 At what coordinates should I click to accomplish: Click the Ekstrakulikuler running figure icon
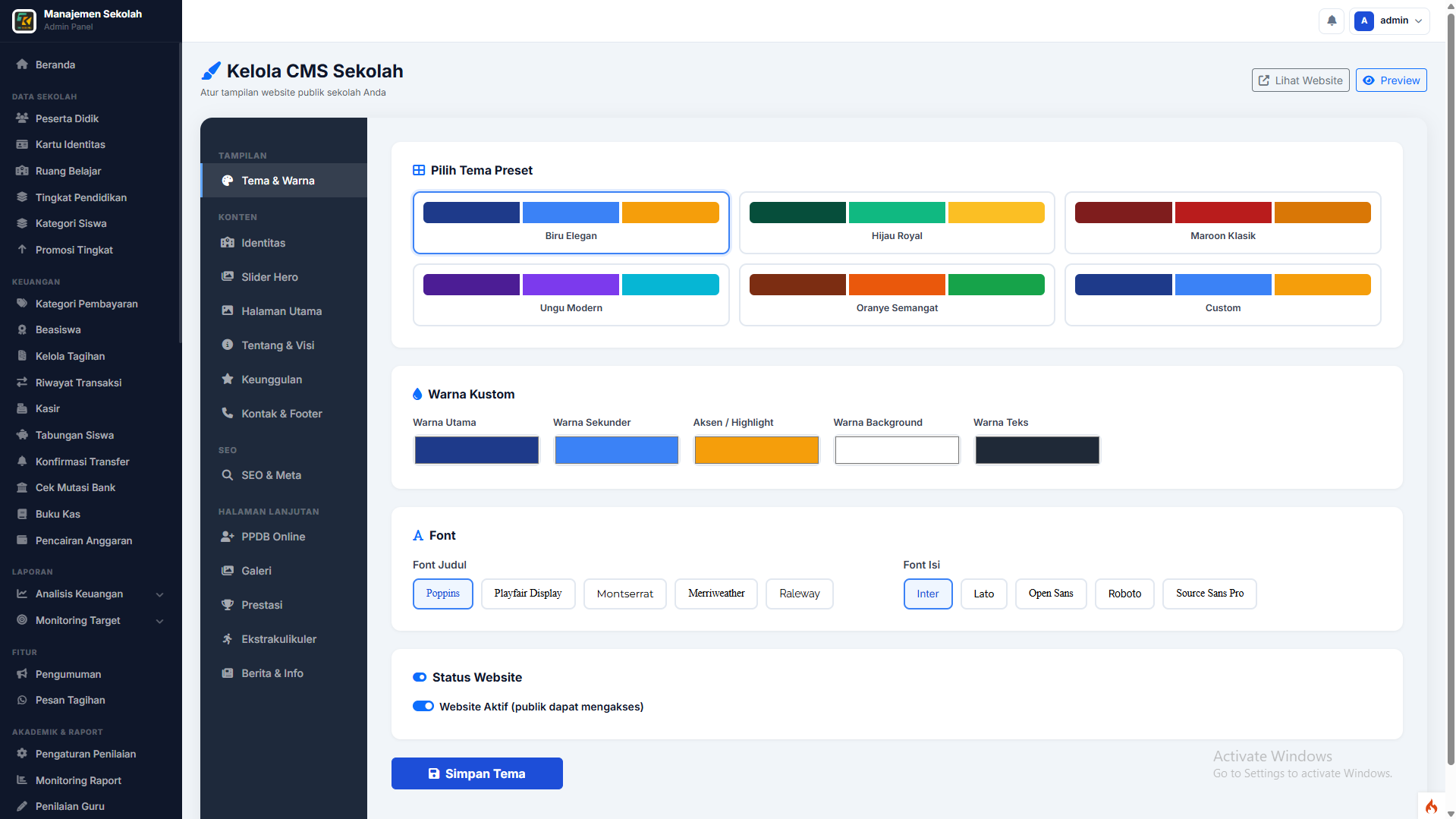pos(228,639)
